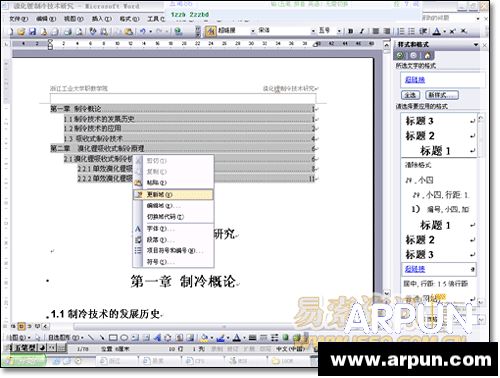Click the Print icon in the toolbar
This screenshot has width=500, height=378.
pyautogui.click(x=68, y=31)
